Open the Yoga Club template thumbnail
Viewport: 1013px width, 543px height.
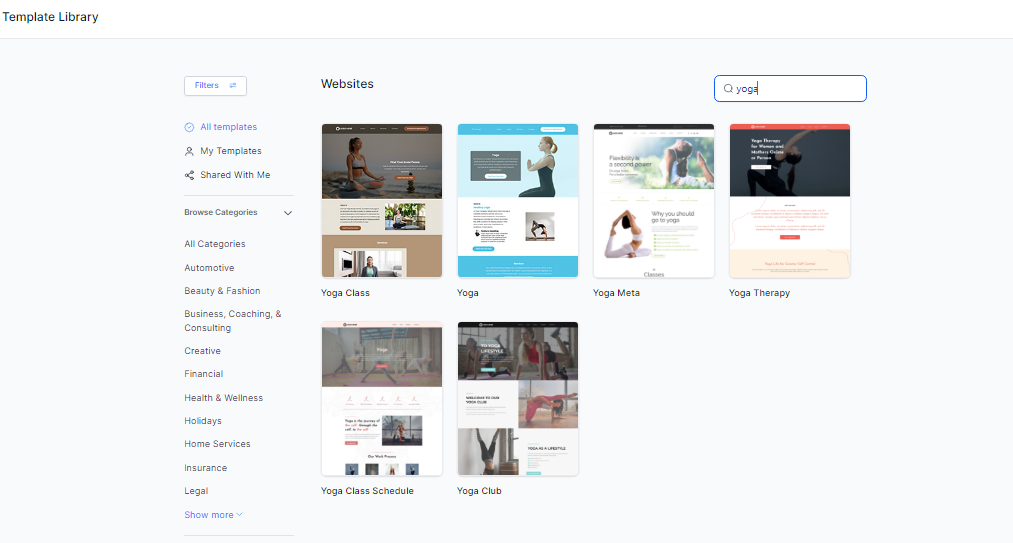pos(517,398)
